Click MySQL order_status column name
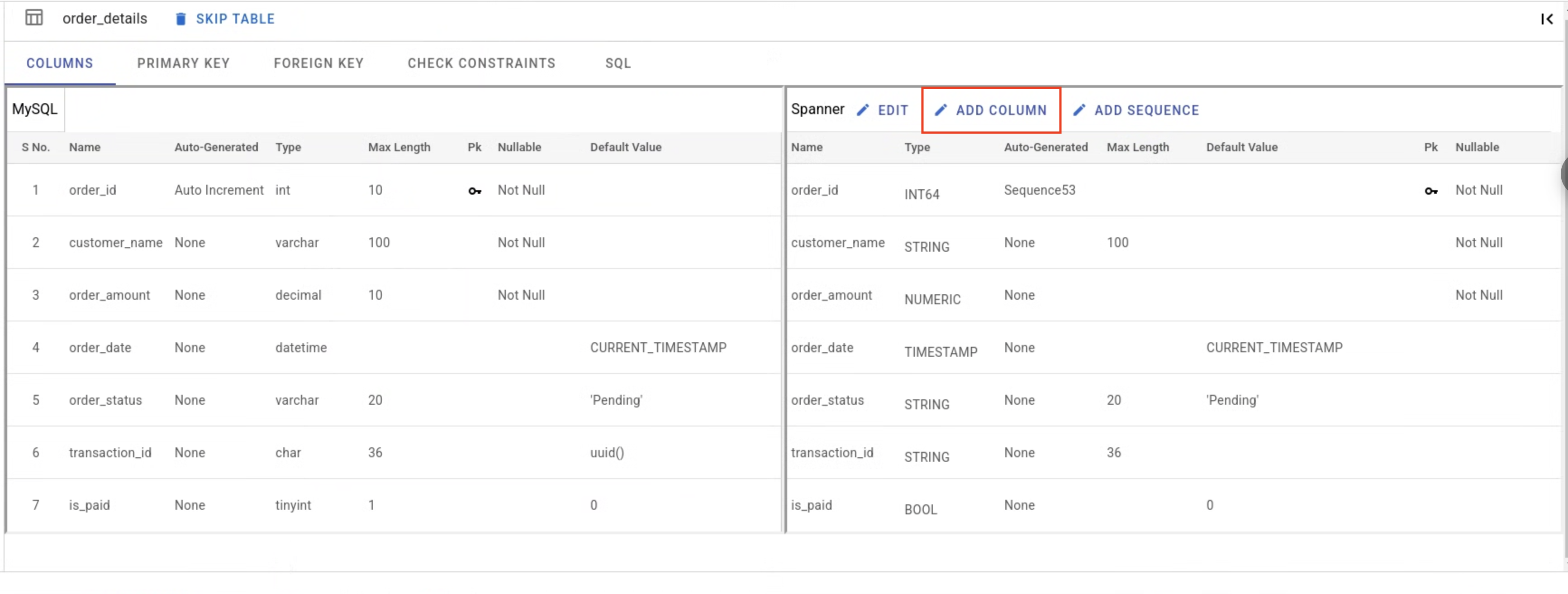The height and width of the screenshot is (594, 1568). pos(105,400)
